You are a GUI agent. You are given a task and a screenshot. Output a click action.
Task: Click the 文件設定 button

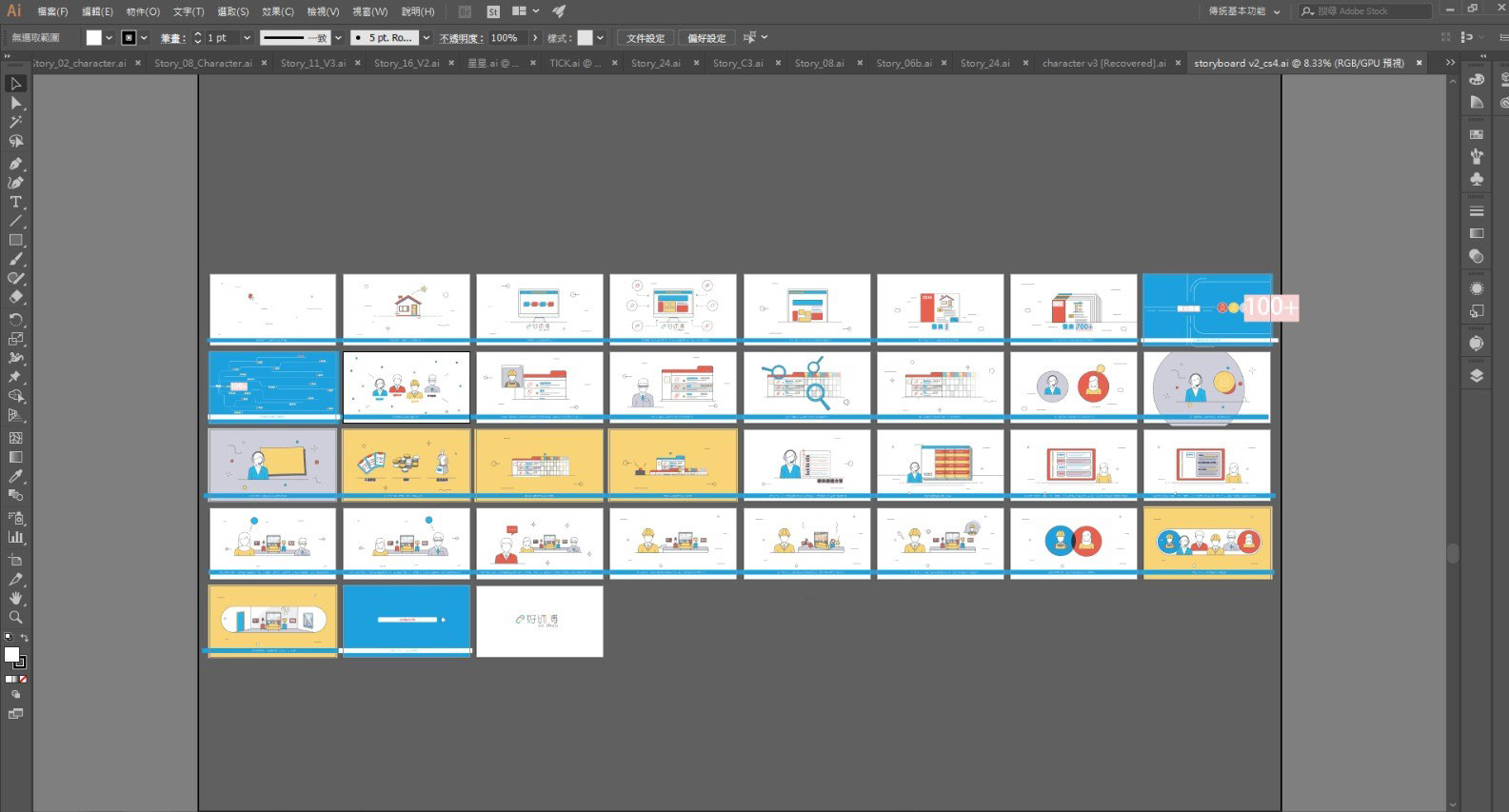[x=645, y=38]
